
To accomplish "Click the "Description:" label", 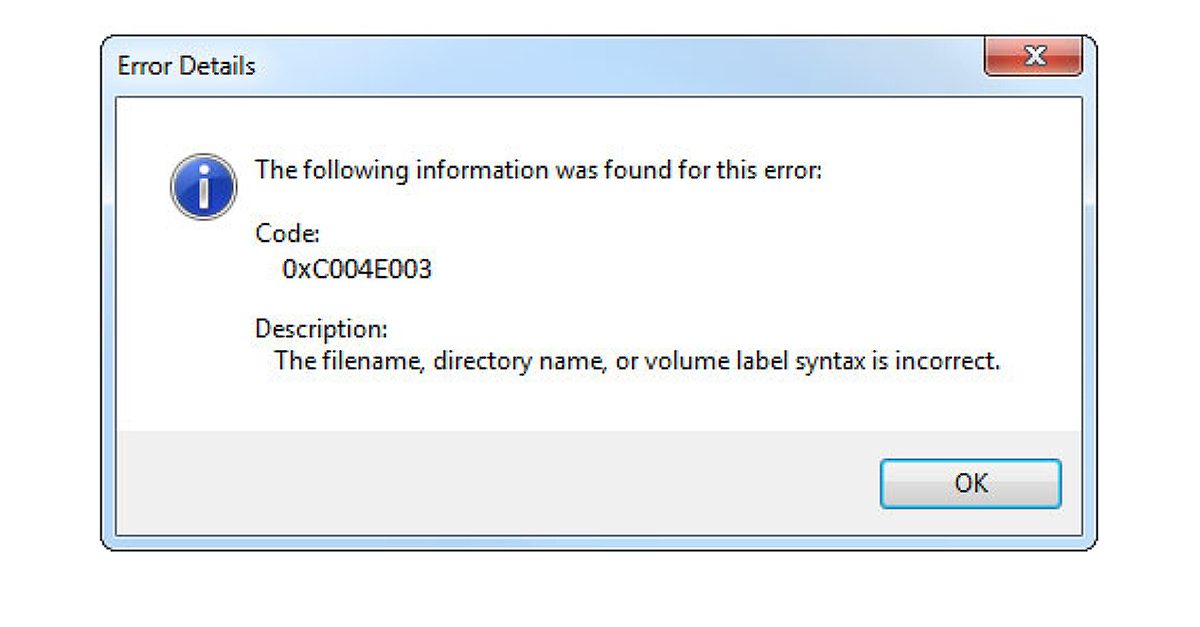I will (x=321, y=328).
